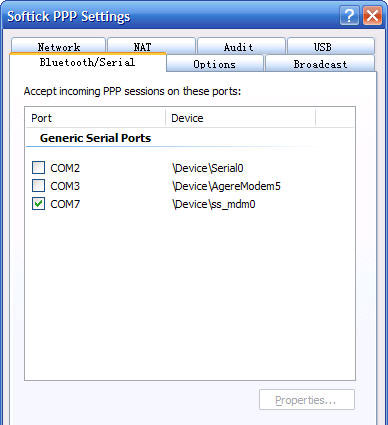Click the Properties... button

[307, 400]
